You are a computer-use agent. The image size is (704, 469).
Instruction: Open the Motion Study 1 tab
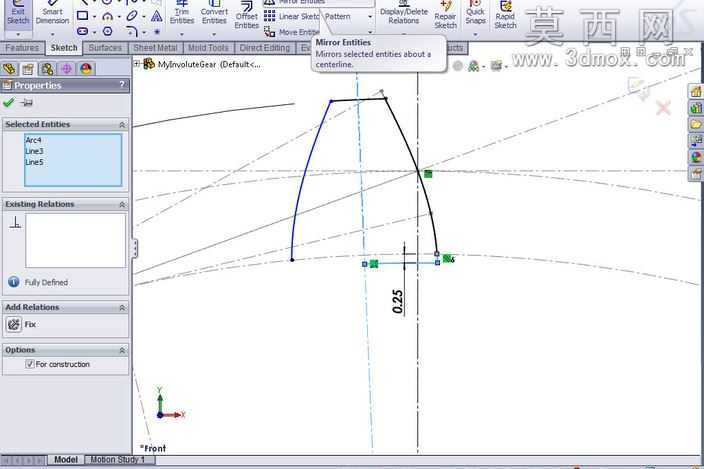(118, 460)
